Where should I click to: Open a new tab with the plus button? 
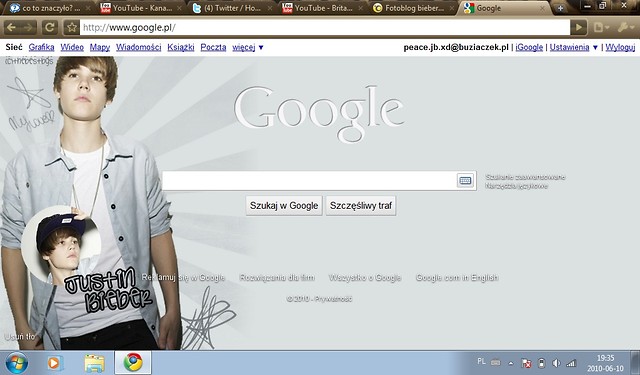coord(560,8)
